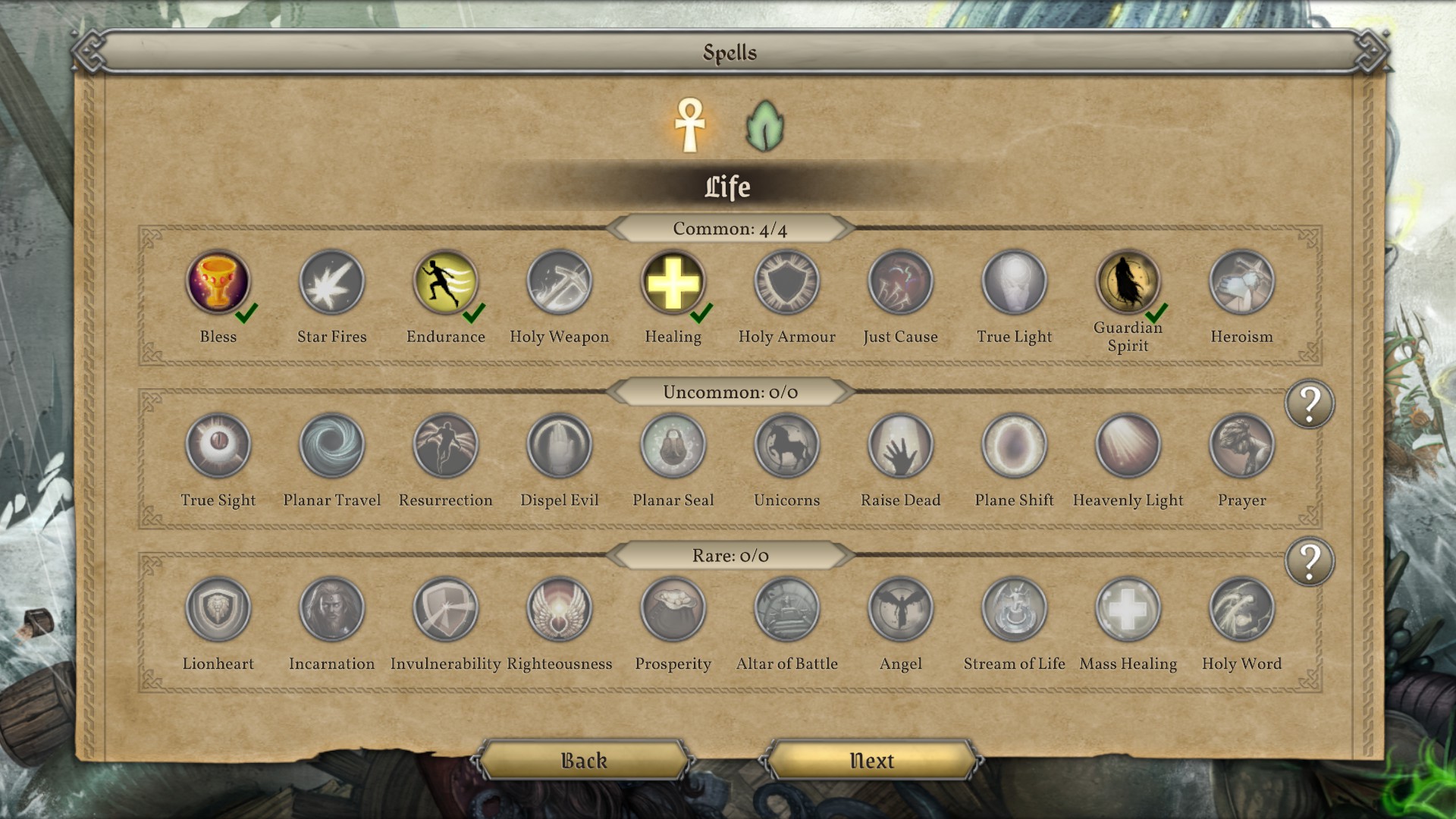Select the Heroism spell icon
The width and height of the screenshot is (1456, 819).
click(1241, 282)
